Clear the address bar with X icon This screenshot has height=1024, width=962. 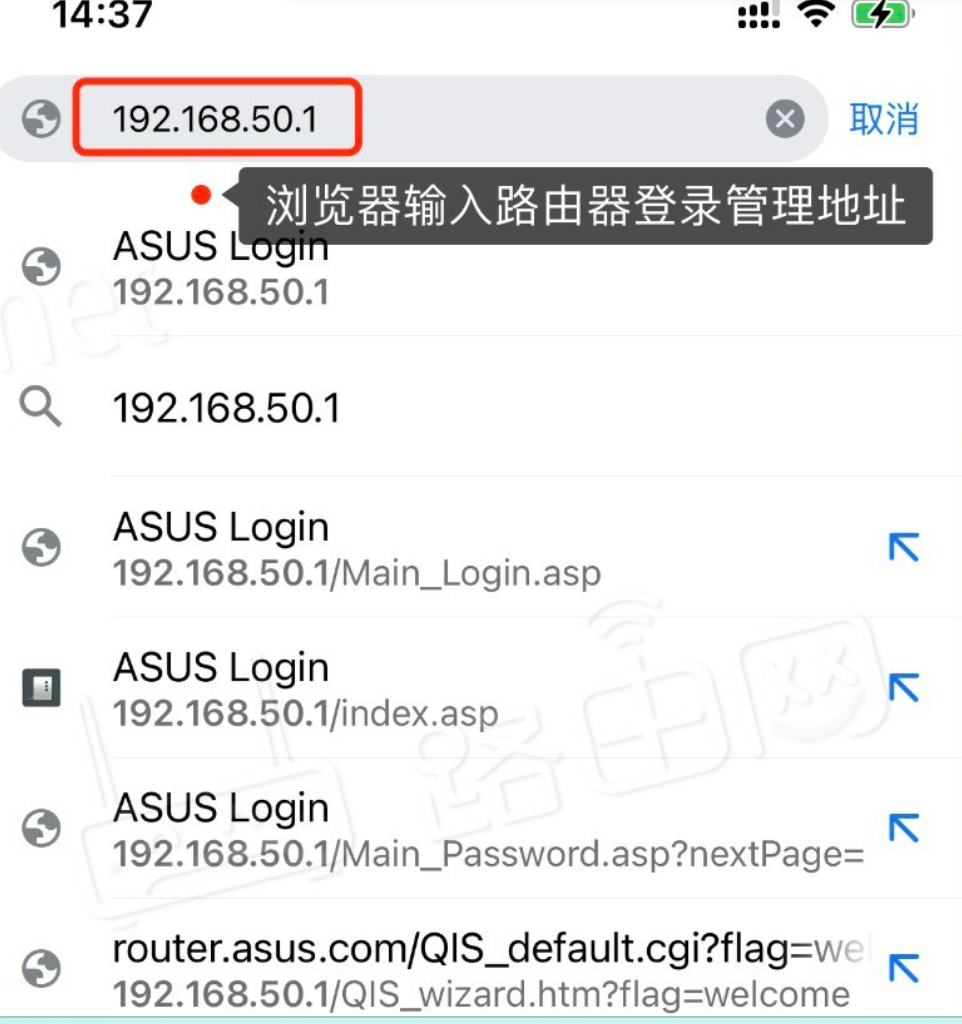(x=784, y=119)
